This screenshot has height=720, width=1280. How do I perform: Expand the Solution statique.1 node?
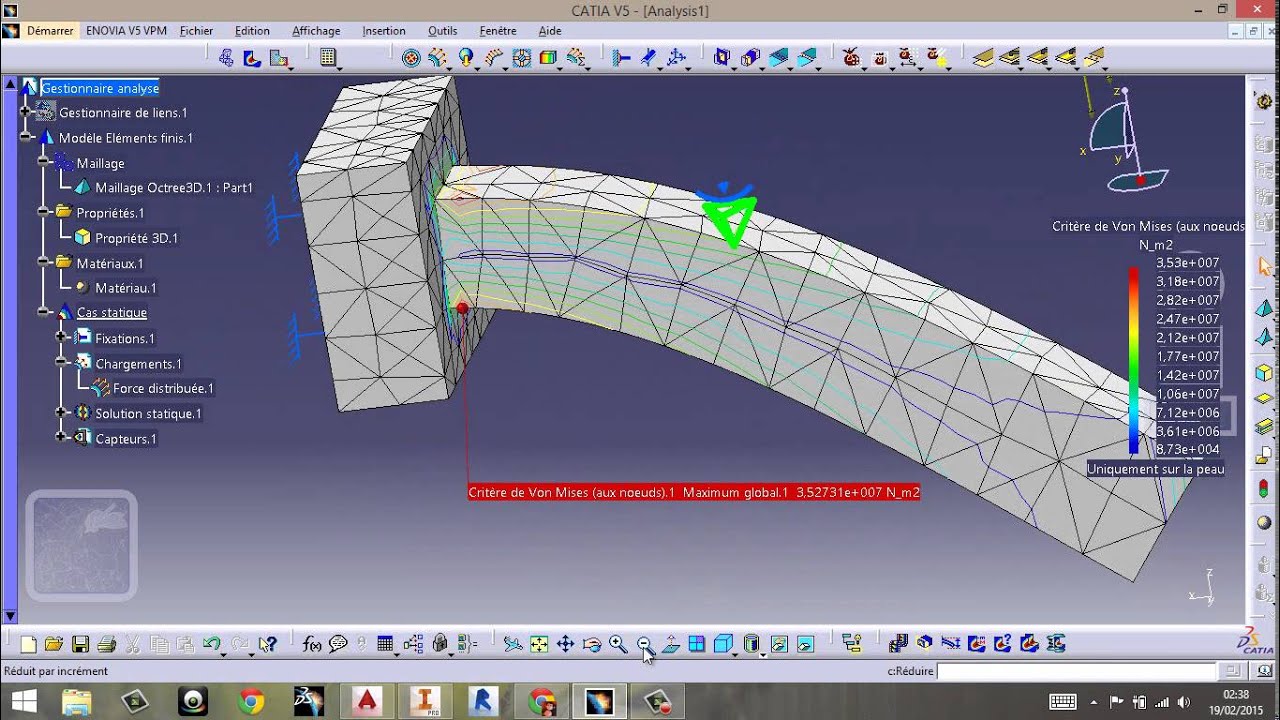[62, 413]
